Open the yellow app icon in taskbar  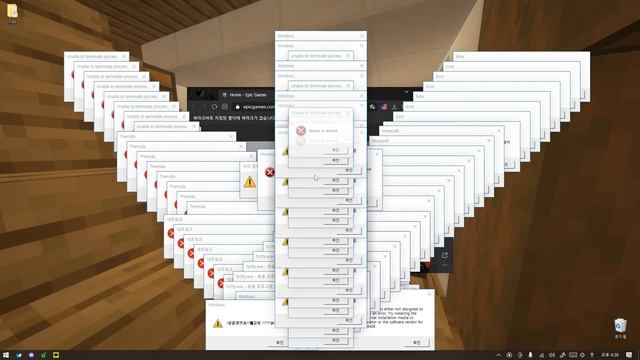56,355
